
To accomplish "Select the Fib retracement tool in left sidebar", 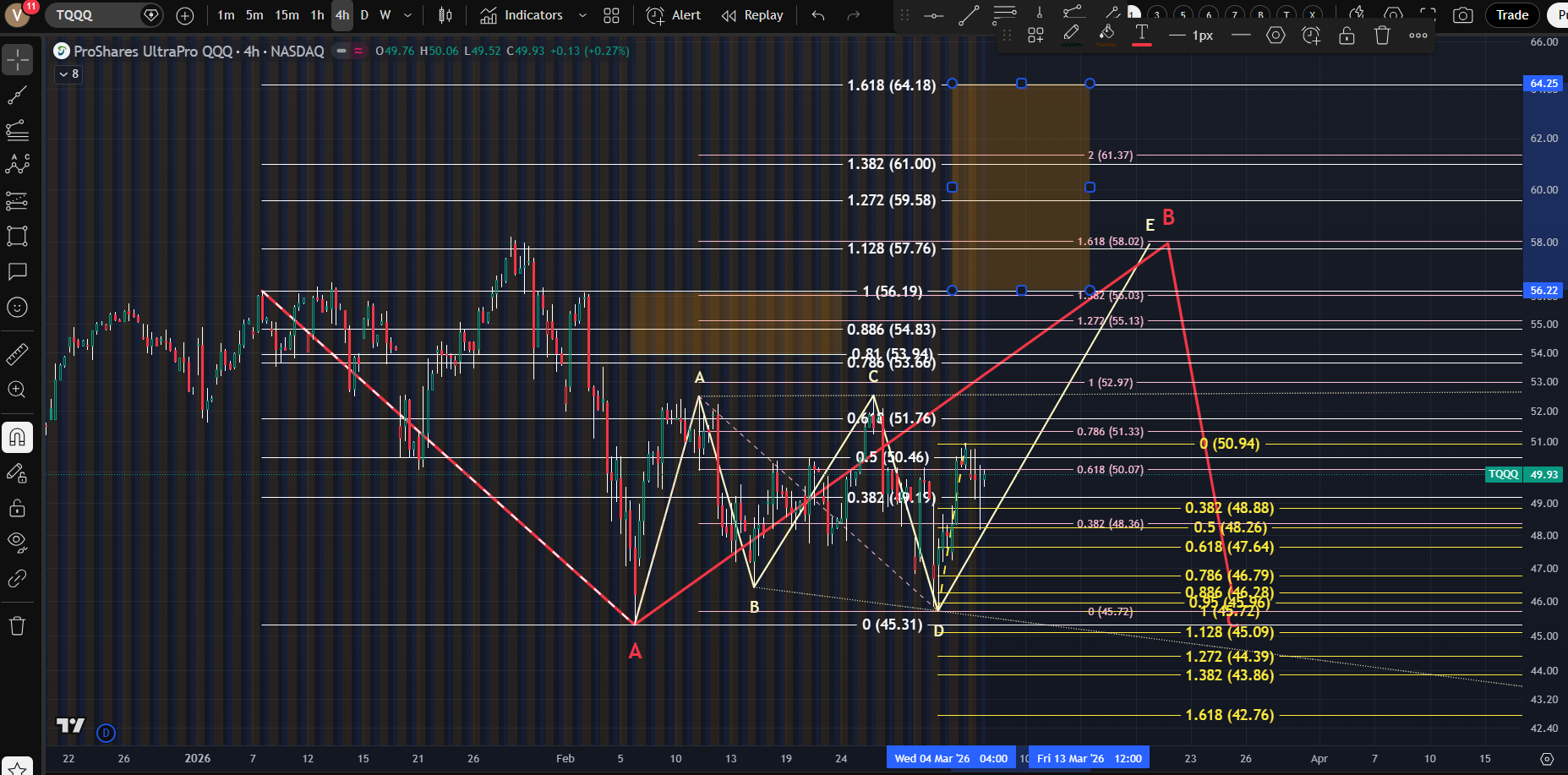I will click(17, 130).
